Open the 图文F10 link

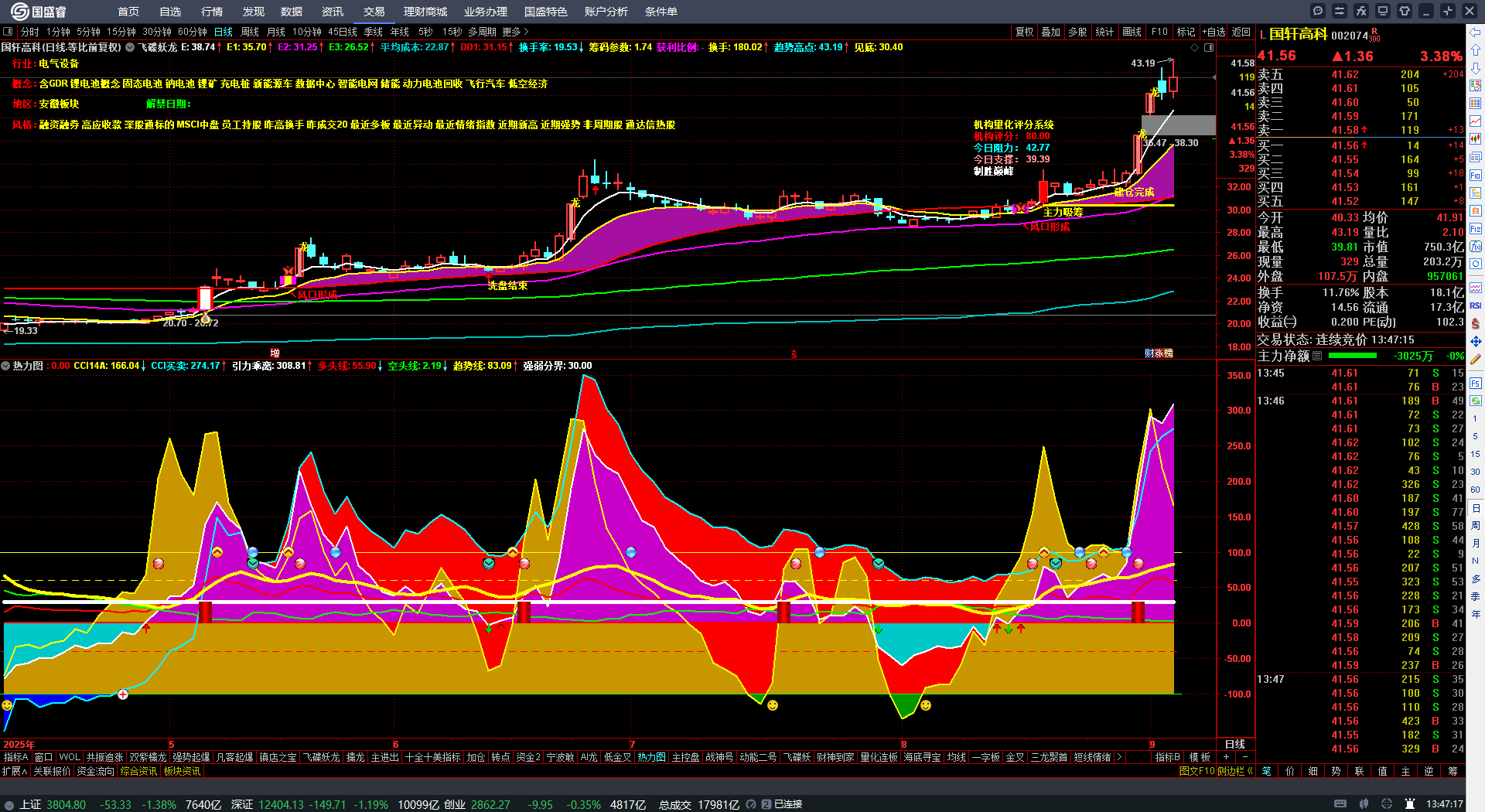(x=1197, y=771)
